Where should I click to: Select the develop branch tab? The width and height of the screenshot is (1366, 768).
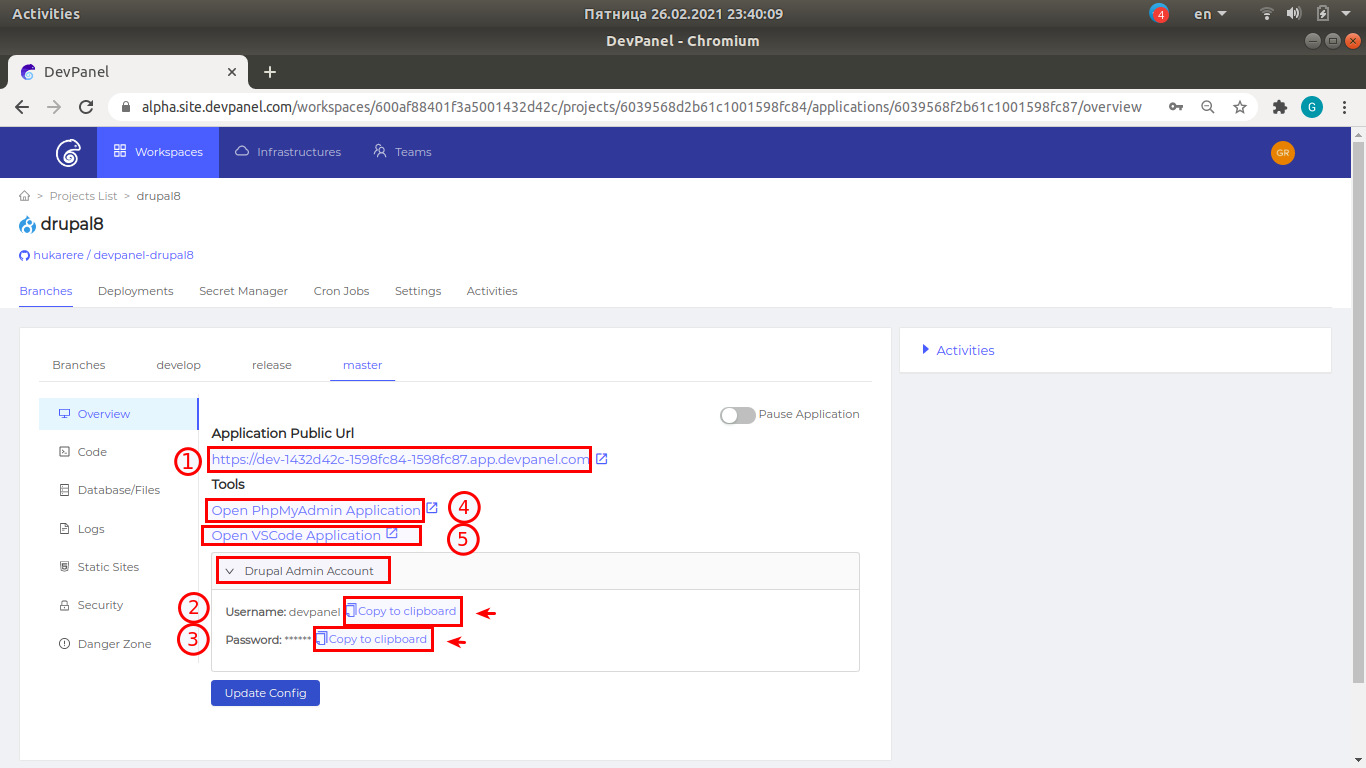(x=178, y=365)
